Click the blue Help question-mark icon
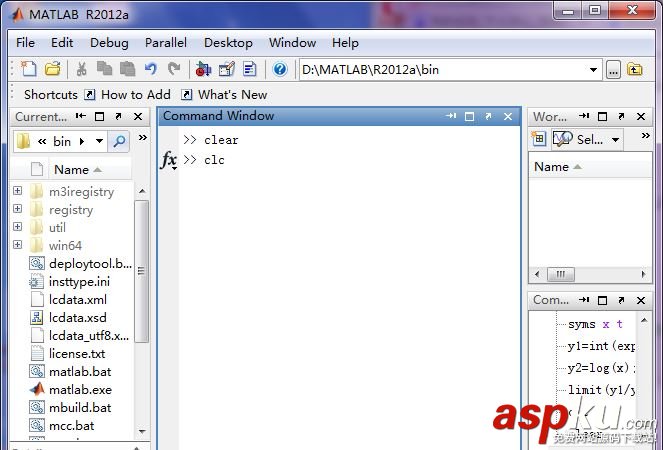 click(x=280, y=69)
